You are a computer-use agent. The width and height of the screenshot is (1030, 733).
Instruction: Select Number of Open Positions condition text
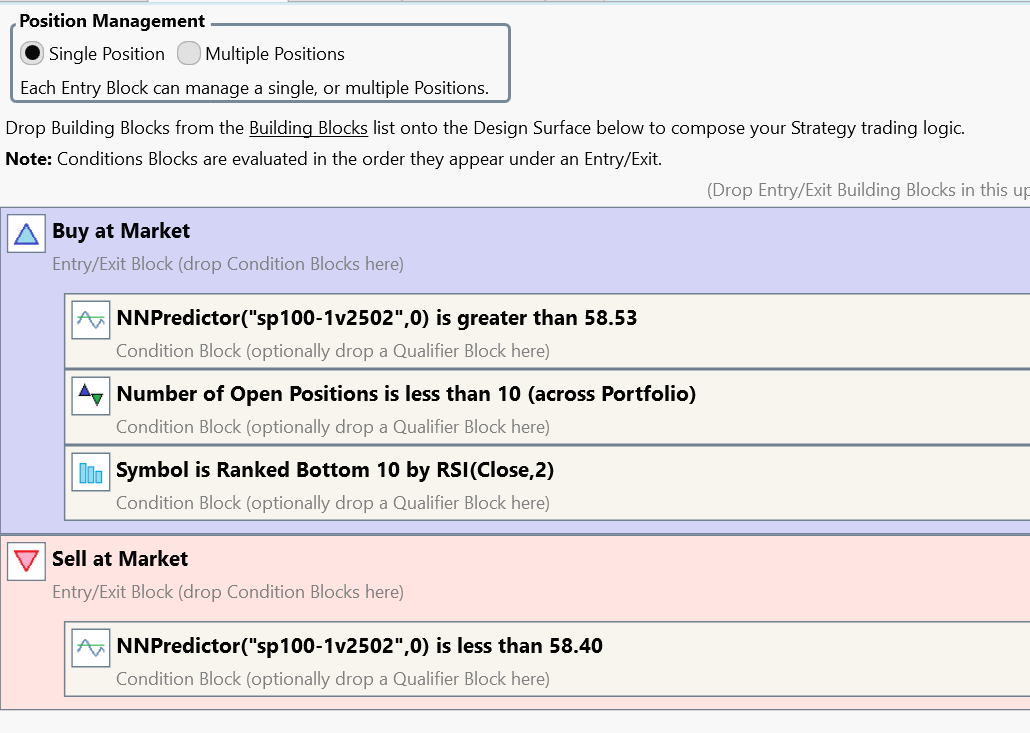coord(406,394)
